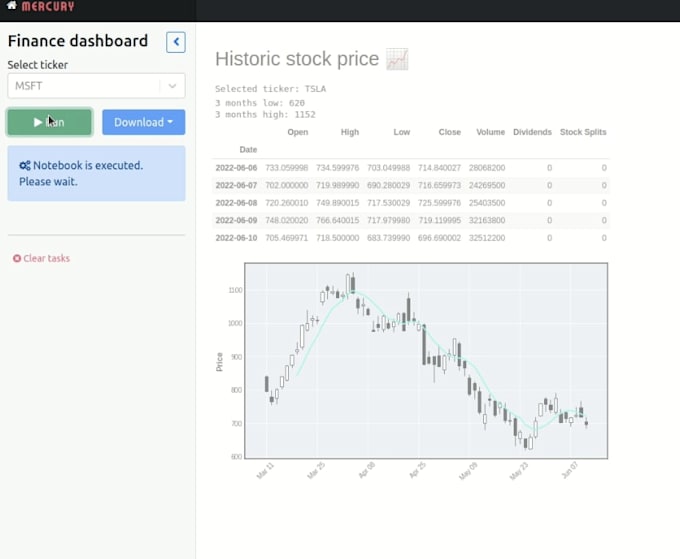Click the gears icon in the notebook status box
Image resolution: width=680 pixels, height=559 pixels.
pos(25,165)
